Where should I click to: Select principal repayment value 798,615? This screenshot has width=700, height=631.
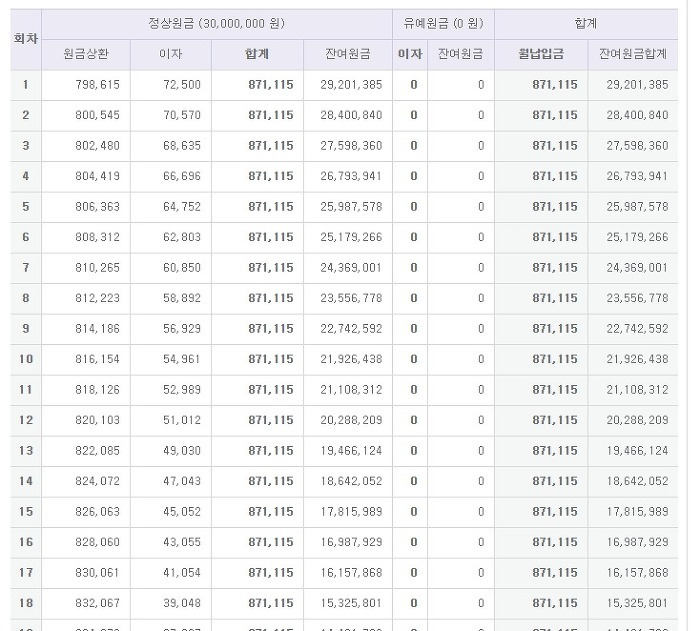[x=97, y=85]
